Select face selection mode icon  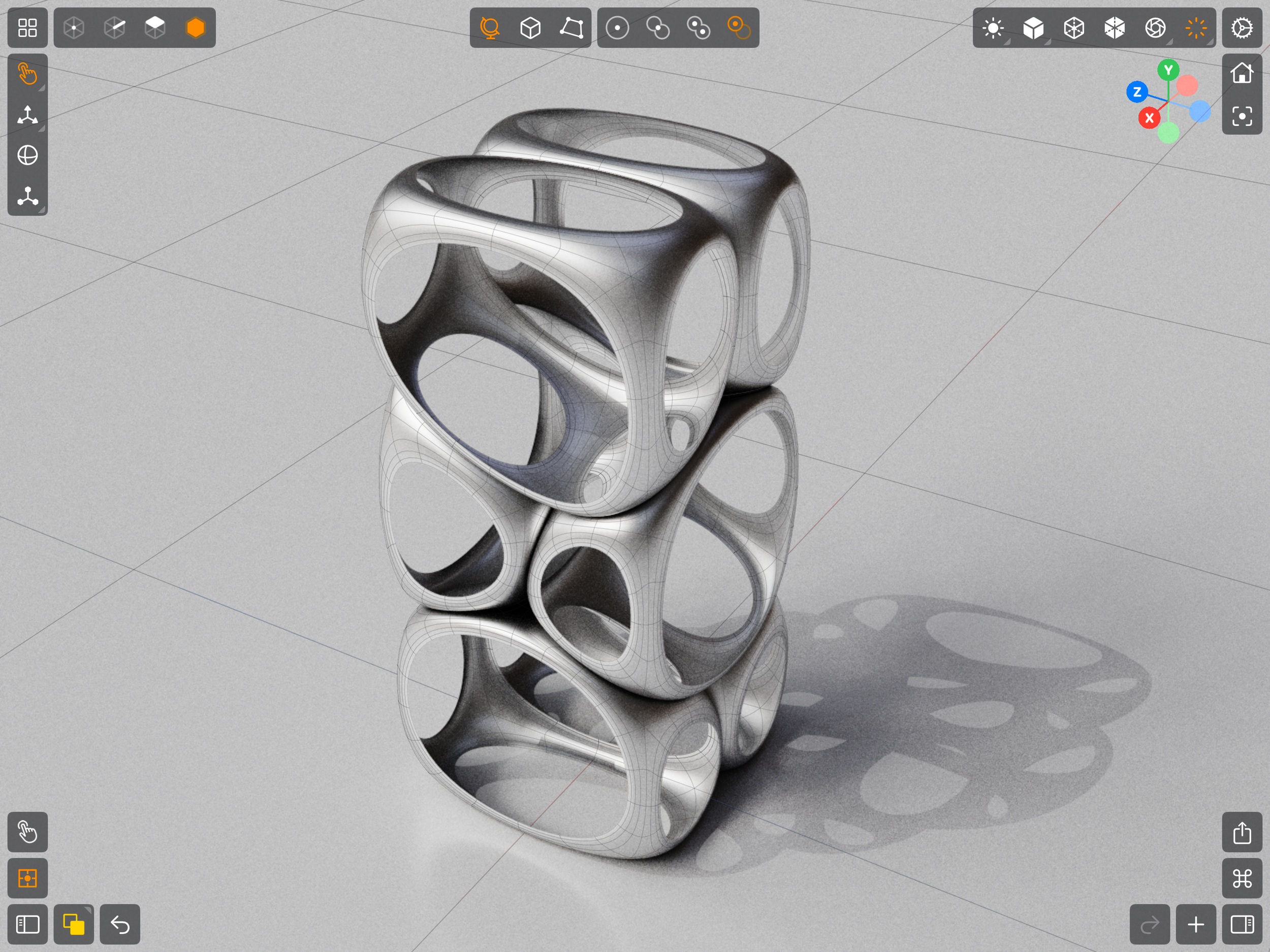[x=155, y=27]
